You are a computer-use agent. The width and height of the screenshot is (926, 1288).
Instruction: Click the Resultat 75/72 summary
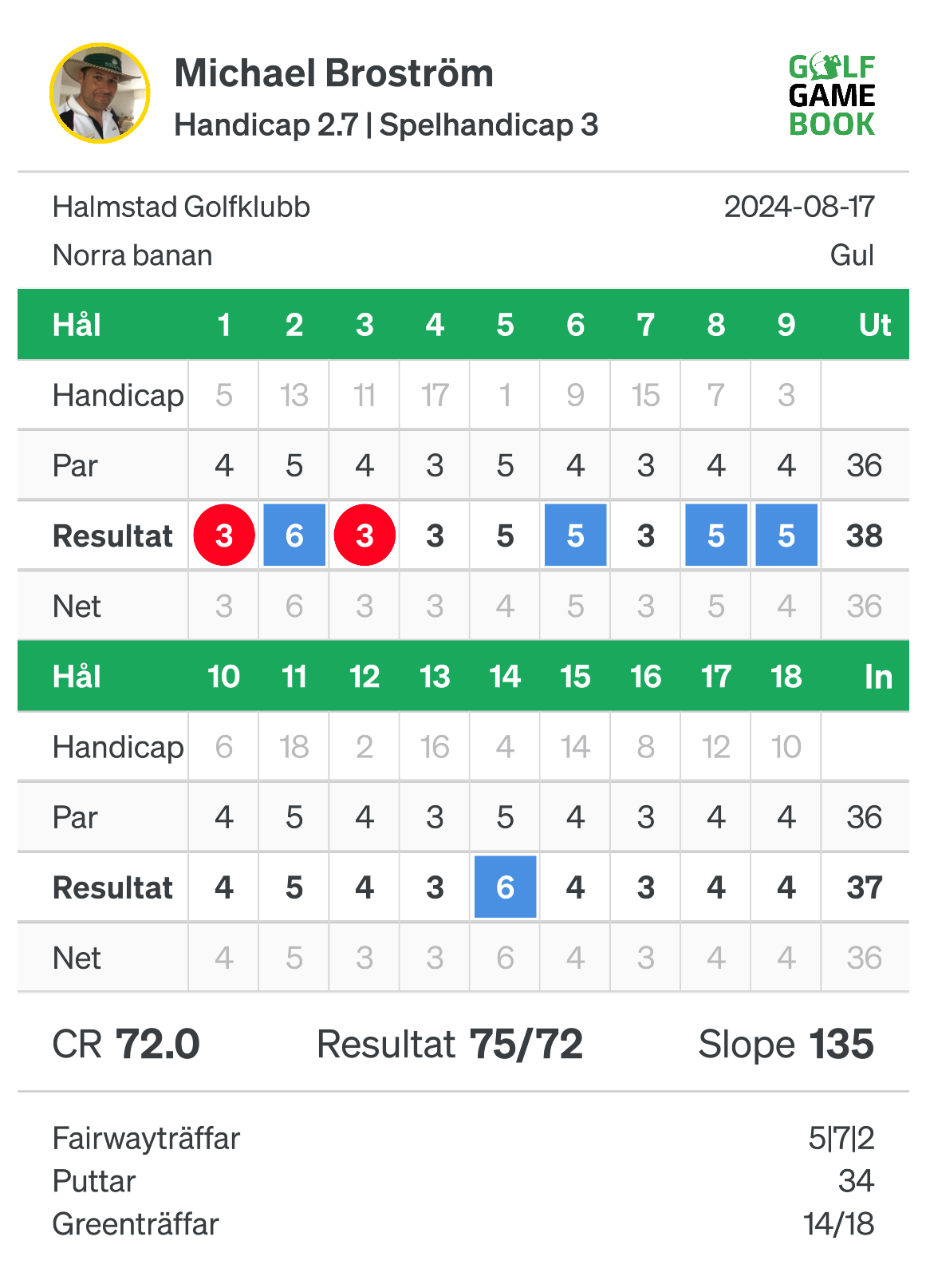(450, 1044)
